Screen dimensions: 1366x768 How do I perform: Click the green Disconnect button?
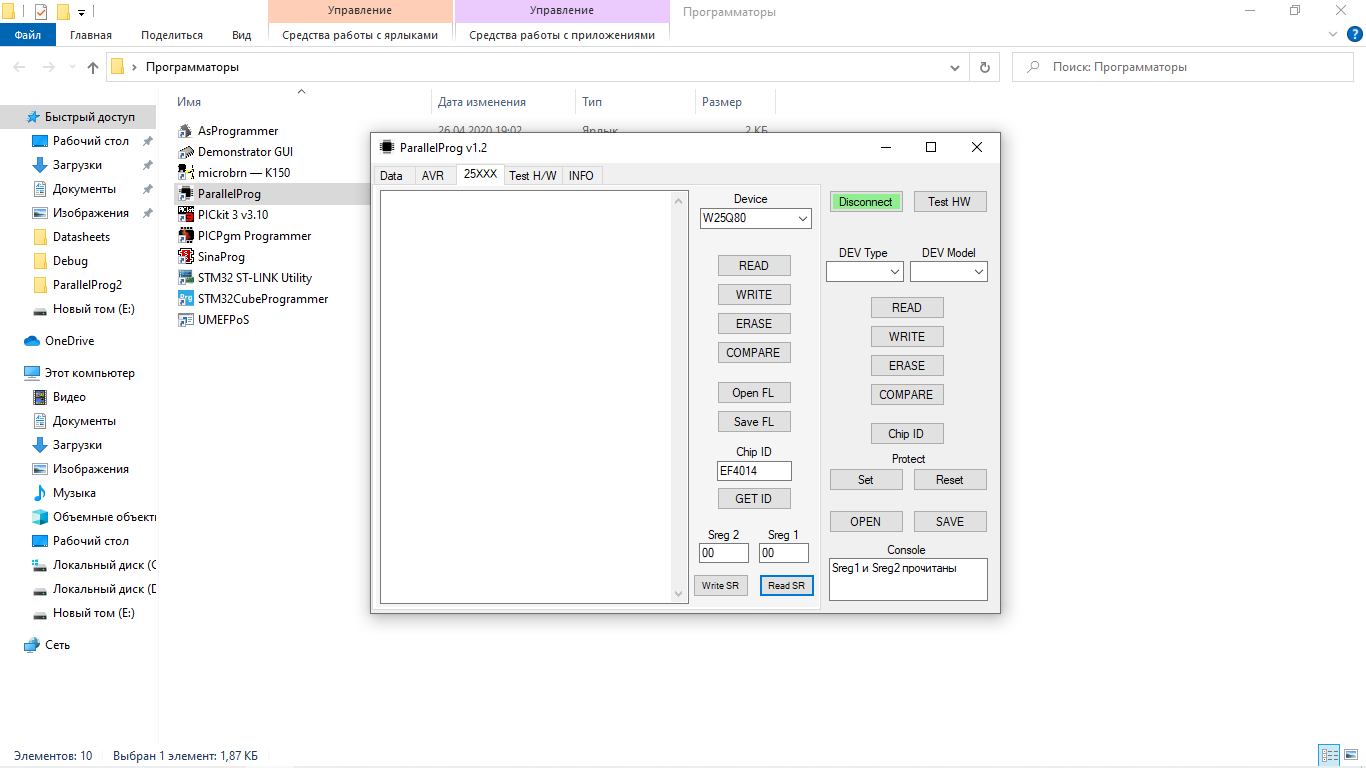(866, 202)
